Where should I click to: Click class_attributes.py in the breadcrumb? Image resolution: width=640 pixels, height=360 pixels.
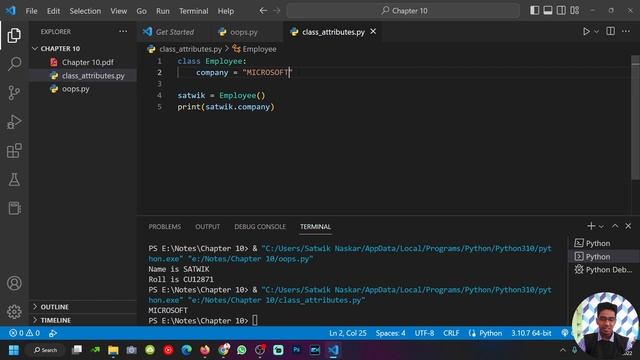(190, 49)
